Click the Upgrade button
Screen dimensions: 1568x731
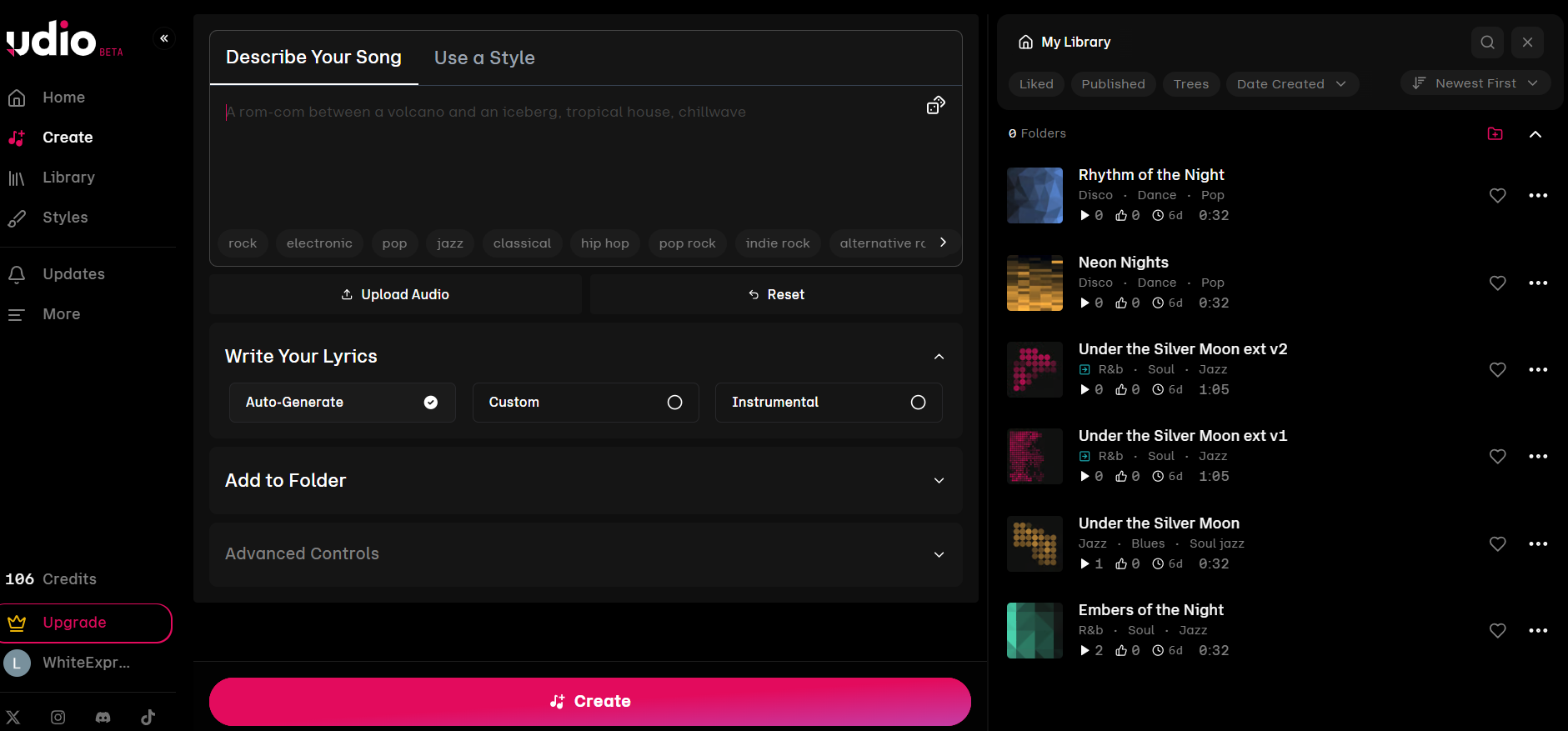coord(85,623)
